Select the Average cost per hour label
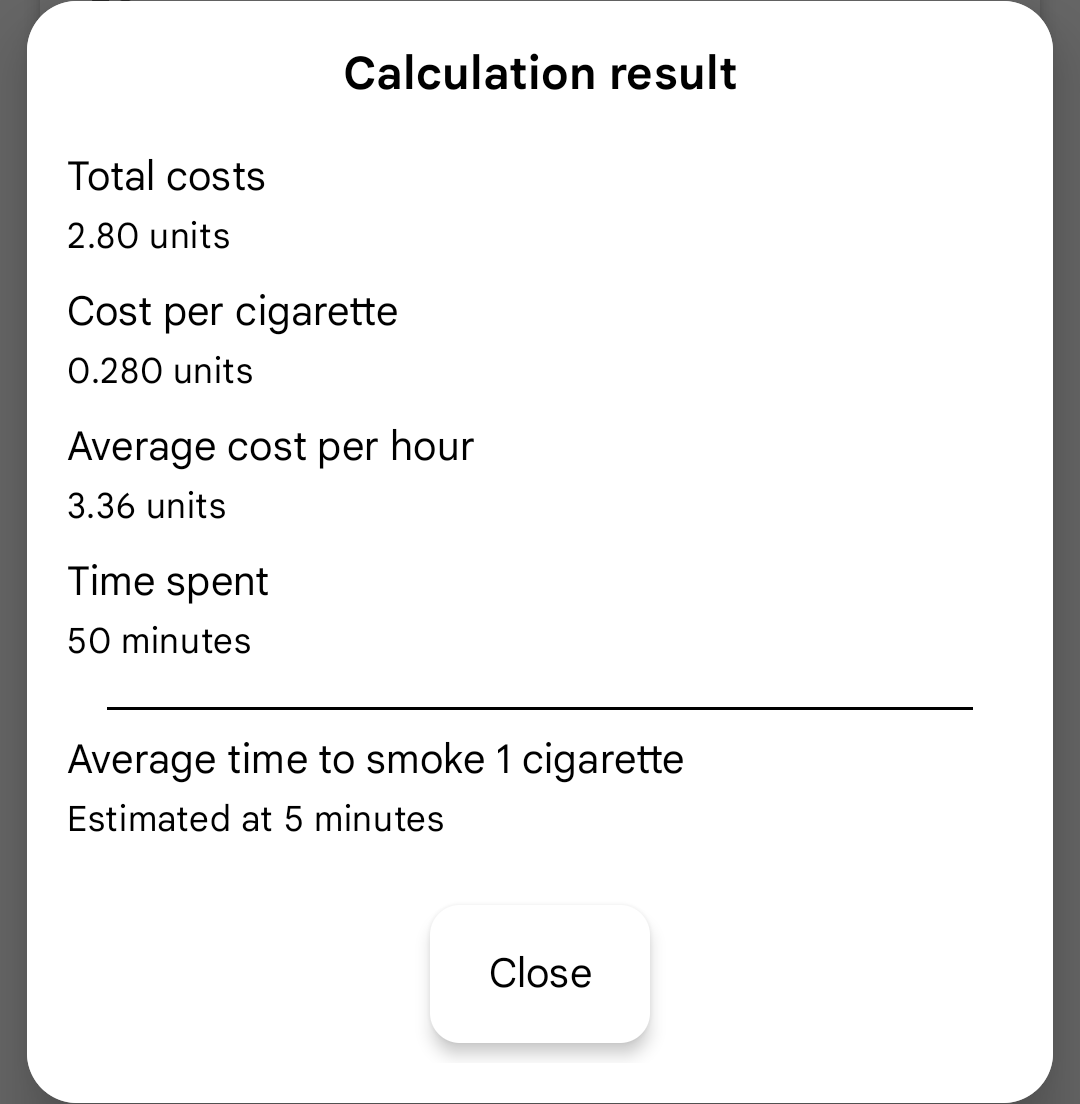Screen dimensions: 1080x1104 coord(270,447)
